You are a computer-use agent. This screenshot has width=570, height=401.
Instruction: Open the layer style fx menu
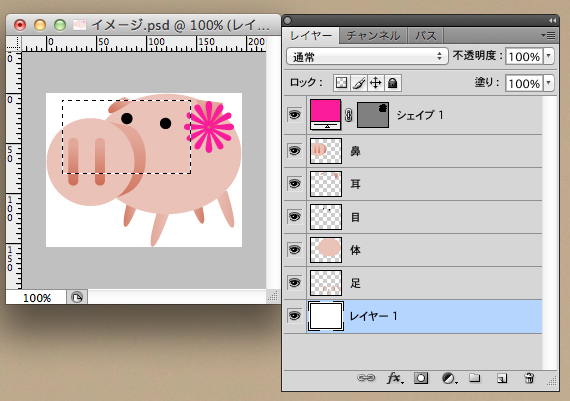(395, 378)
